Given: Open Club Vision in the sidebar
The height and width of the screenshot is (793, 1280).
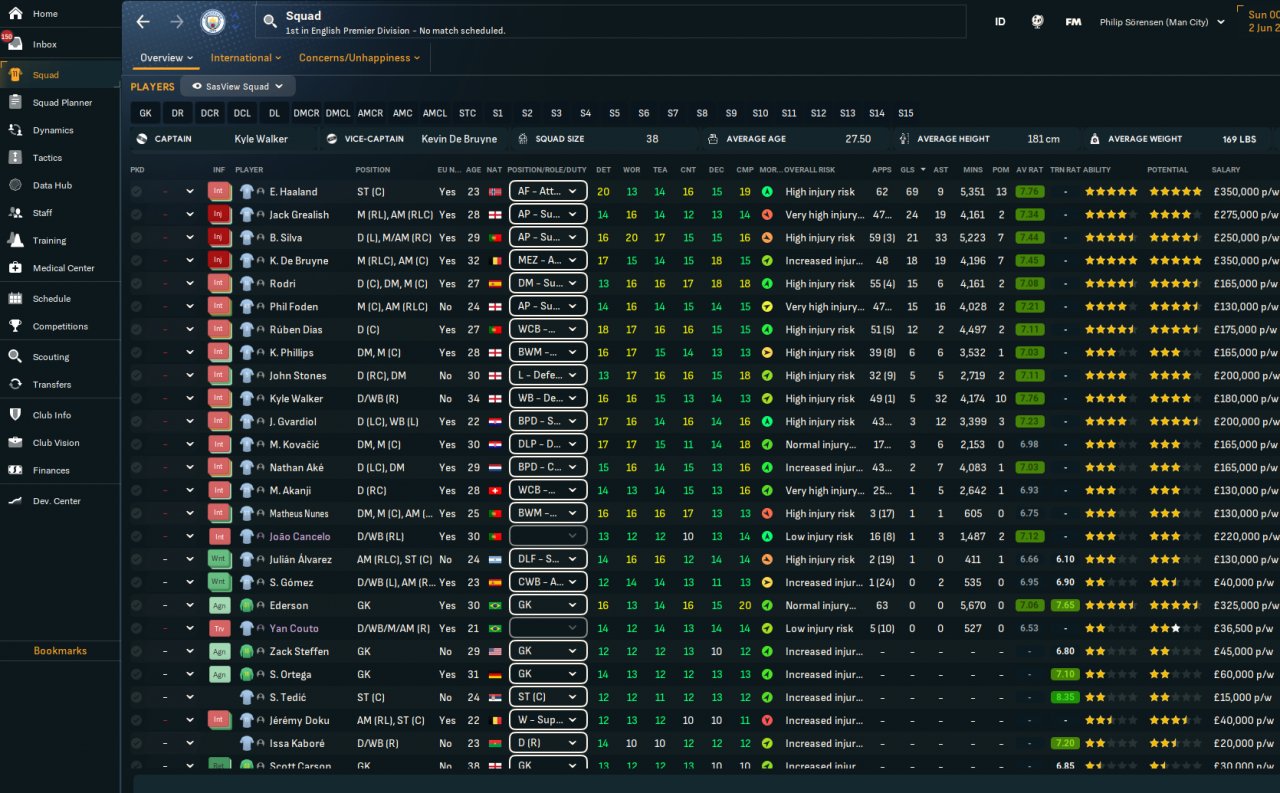Looking at the screenshot, I should (x=56, y=443).
